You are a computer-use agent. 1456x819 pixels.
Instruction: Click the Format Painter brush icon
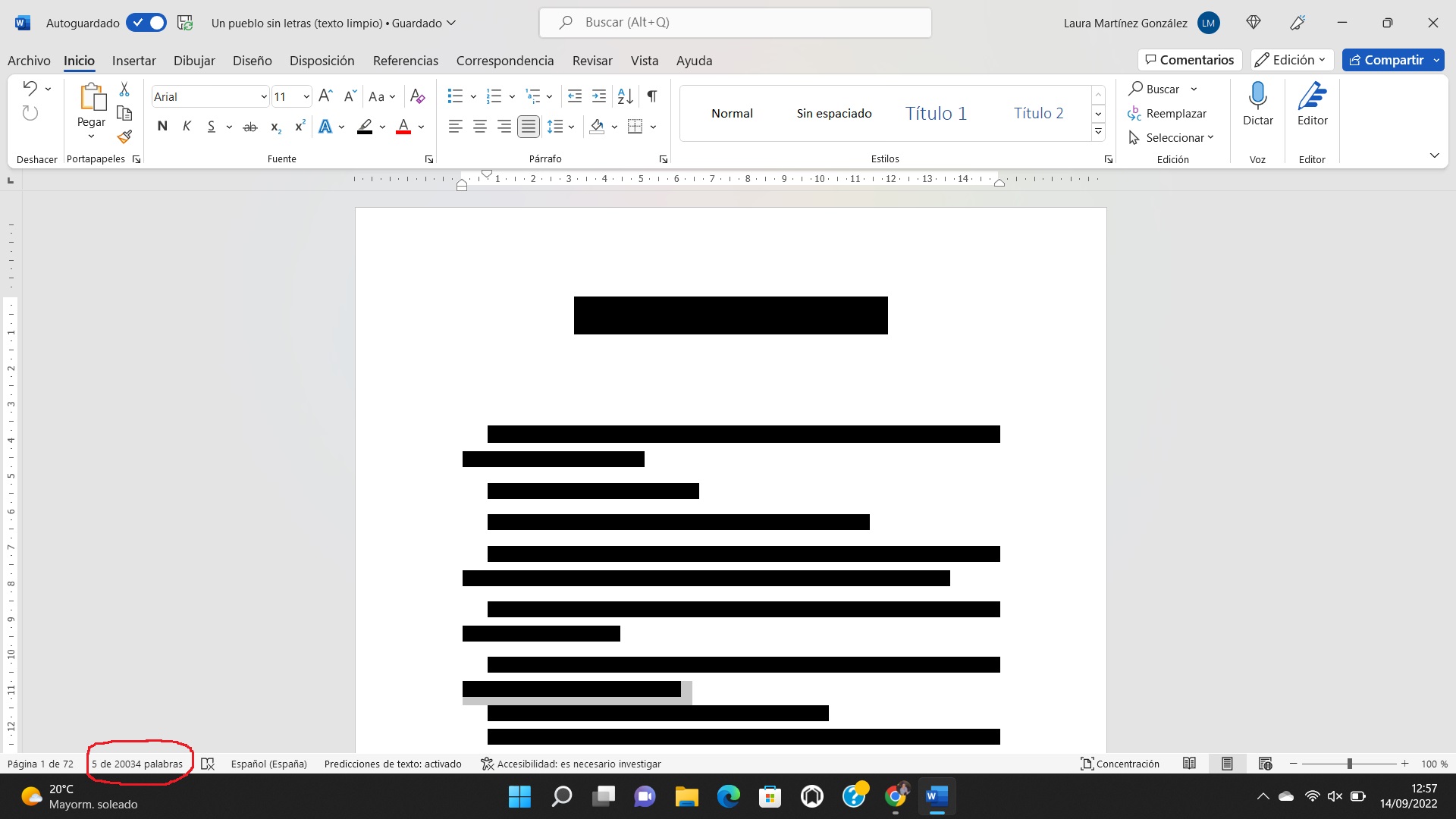125,136
